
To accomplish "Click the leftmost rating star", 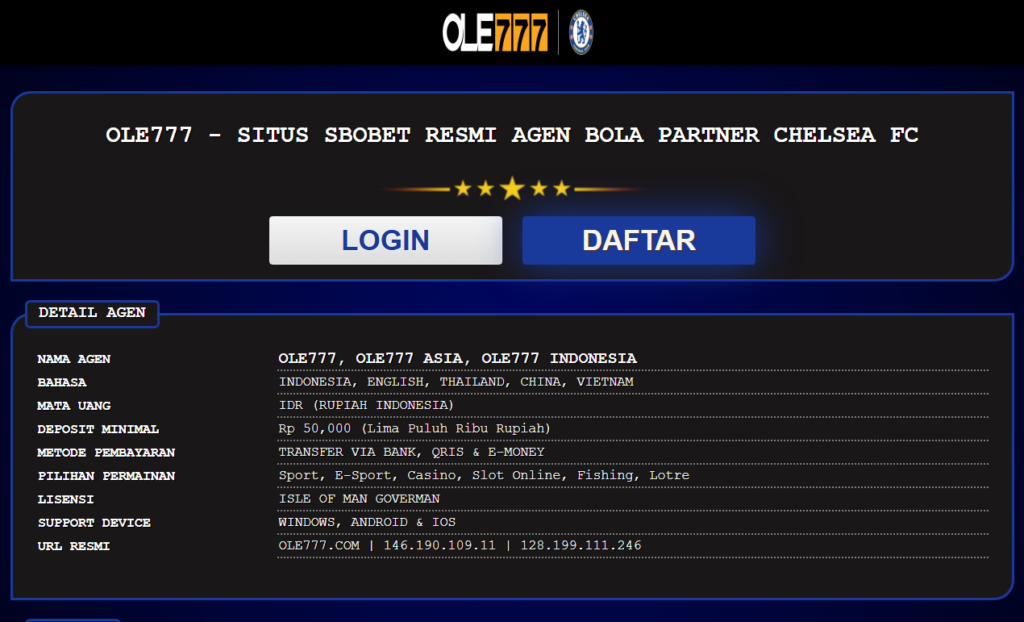I will pyautogui.click(x=462, y=187).
